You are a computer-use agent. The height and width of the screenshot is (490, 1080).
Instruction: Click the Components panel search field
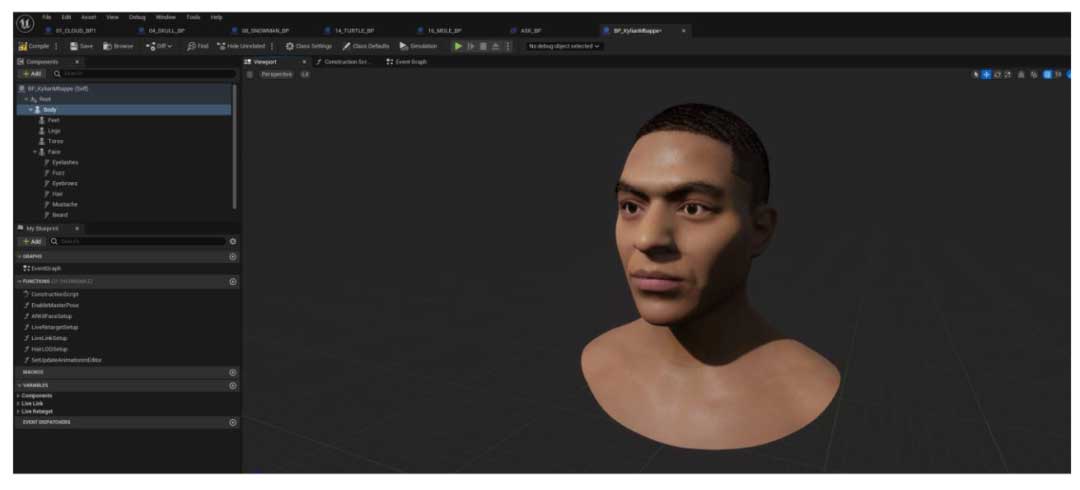click(140, 74)
